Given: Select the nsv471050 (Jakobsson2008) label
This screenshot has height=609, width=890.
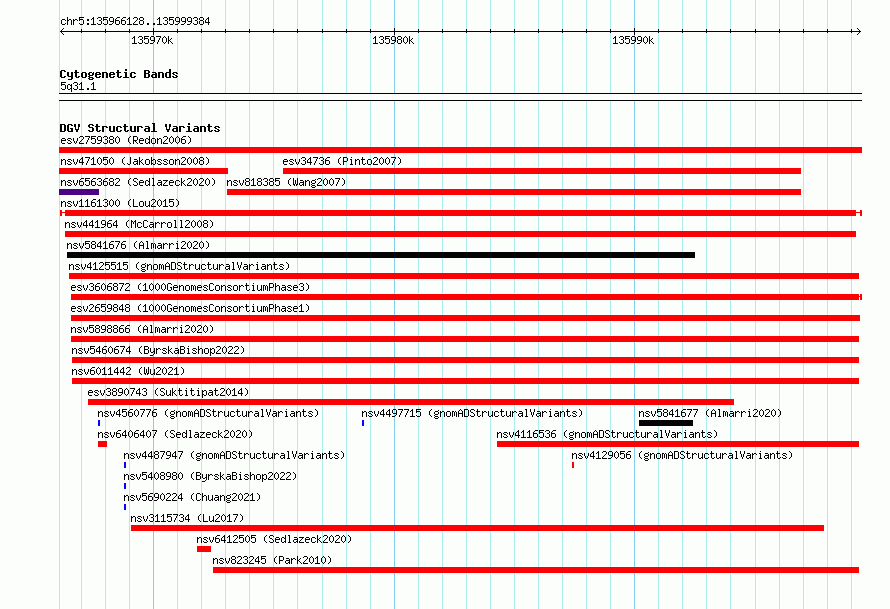Looking at the screenshot, I should (135, 161).
